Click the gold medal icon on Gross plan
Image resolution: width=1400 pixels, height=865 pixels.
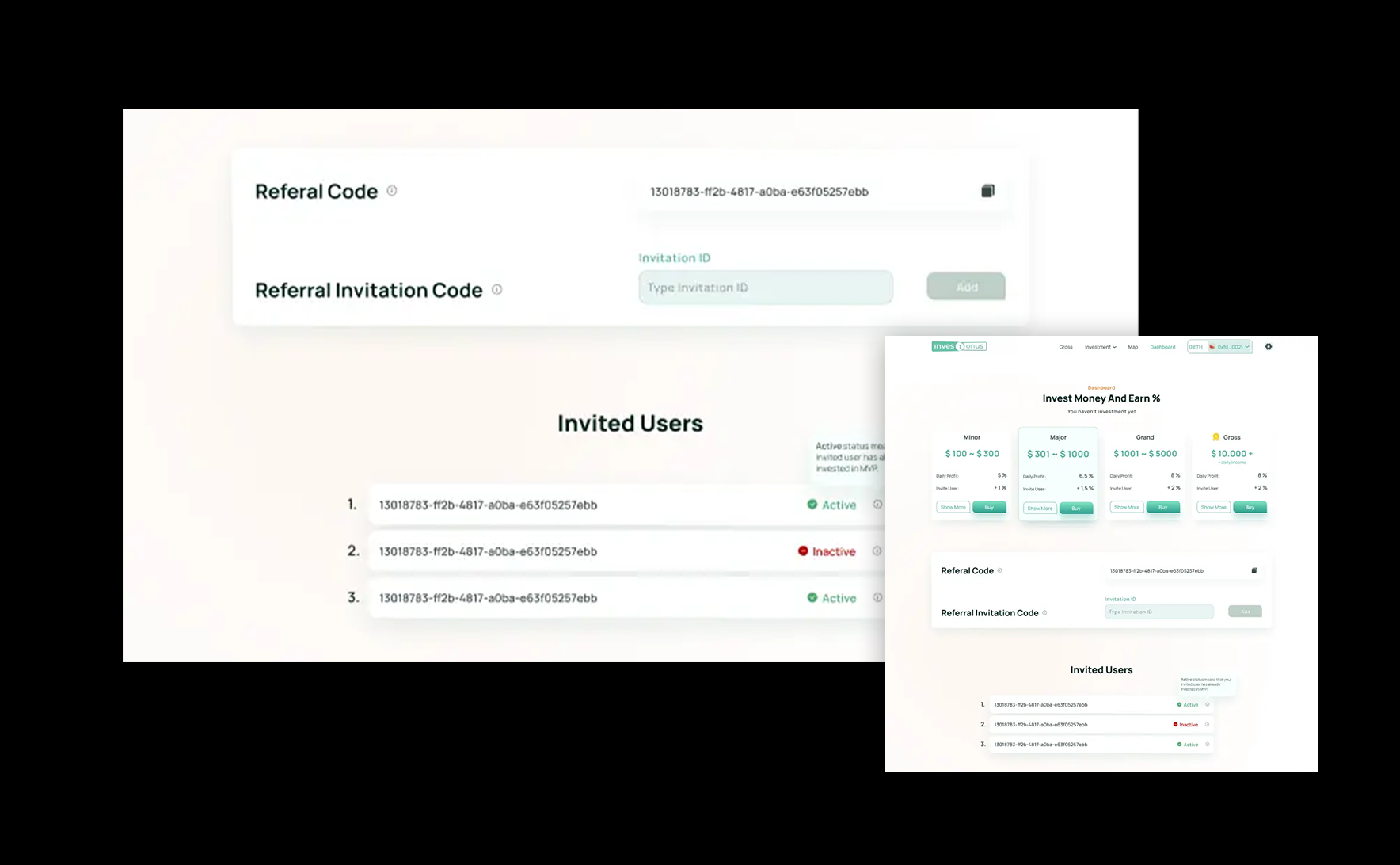click(x=1215, y=437)
